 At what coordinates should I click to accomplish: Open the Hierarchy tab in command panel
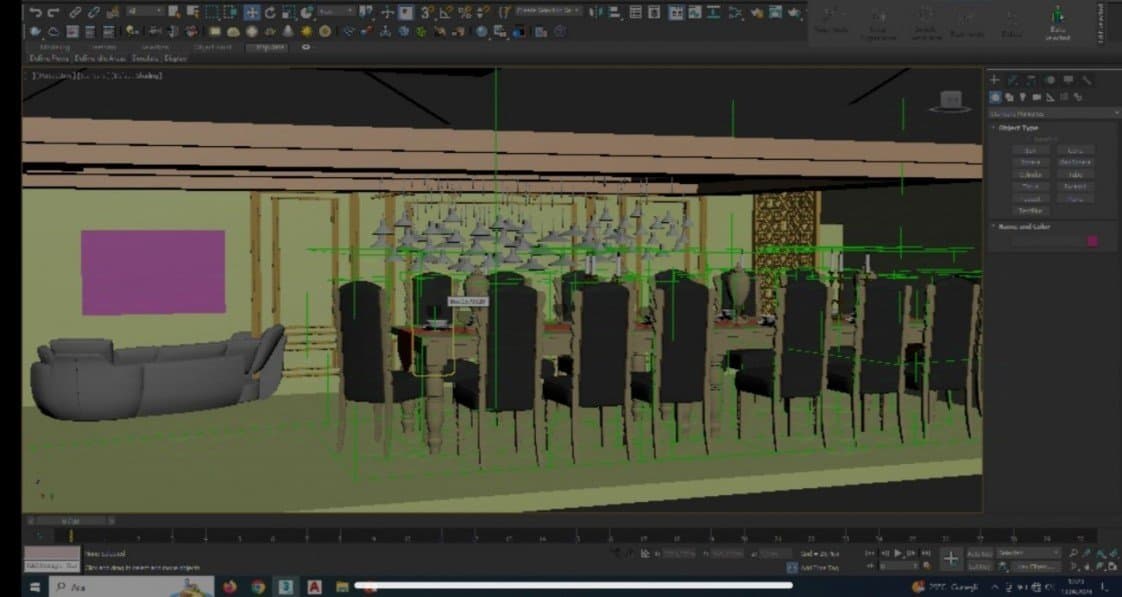pyautogui.click(x=1031, y=80)
